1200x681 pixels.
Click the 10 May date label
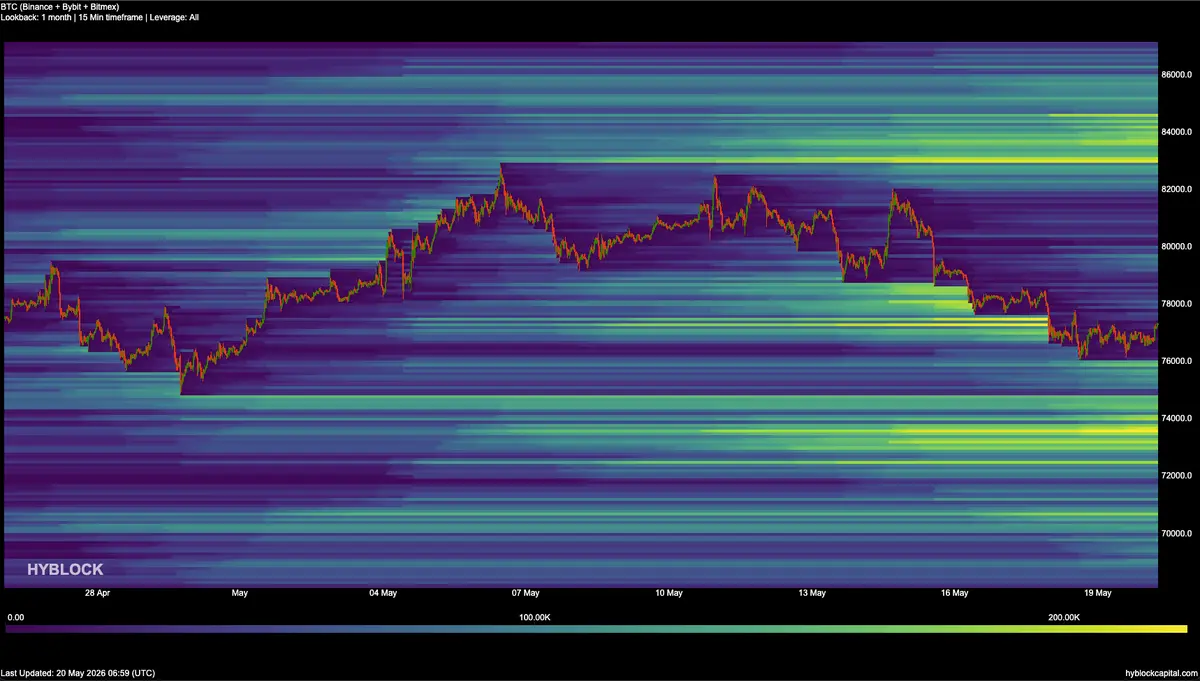click(x=668, y=593)
